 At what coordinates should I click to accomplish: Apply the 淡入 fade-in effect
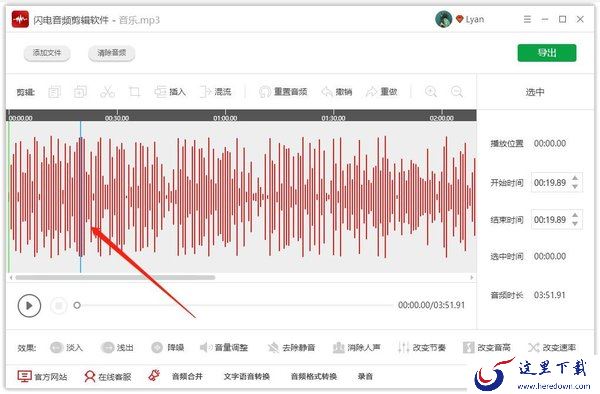click(66, 347)
